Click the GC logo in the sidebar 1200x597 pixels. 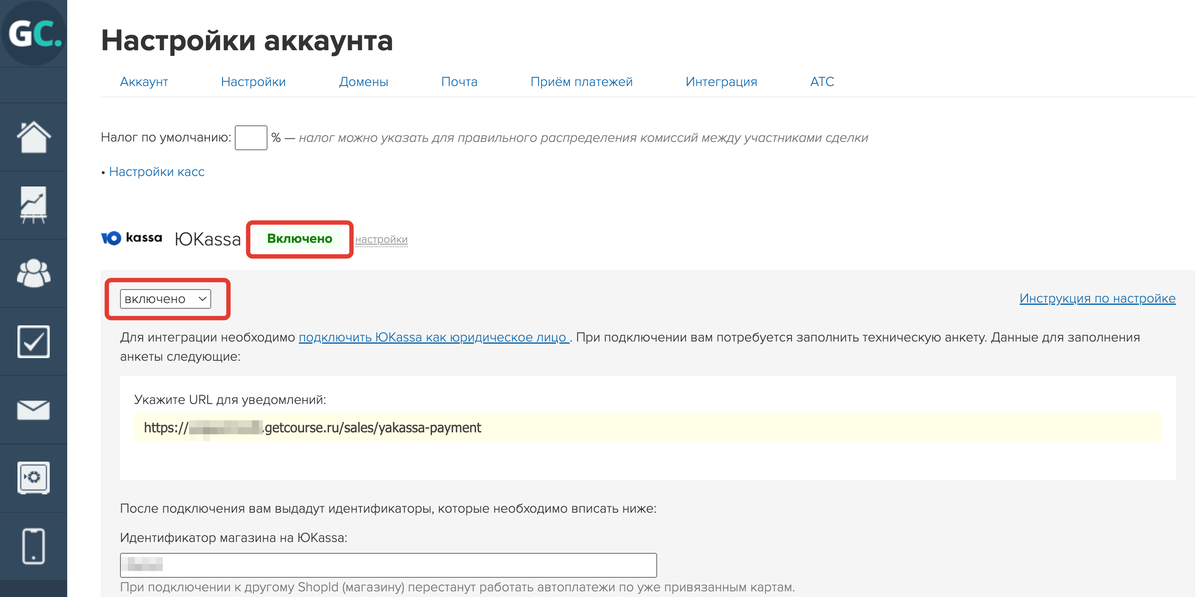[33, 33]
